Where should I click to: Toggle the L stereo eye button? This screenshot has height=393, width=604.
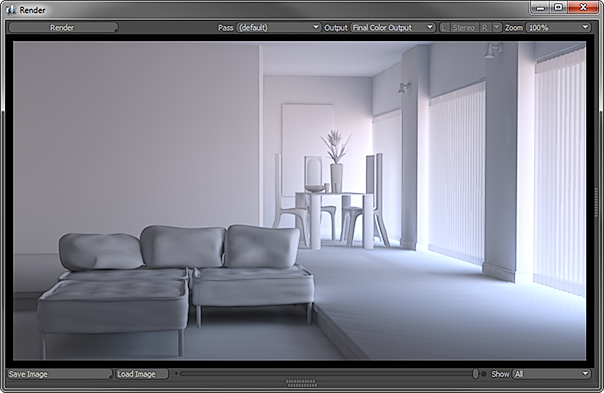(444, 27)
